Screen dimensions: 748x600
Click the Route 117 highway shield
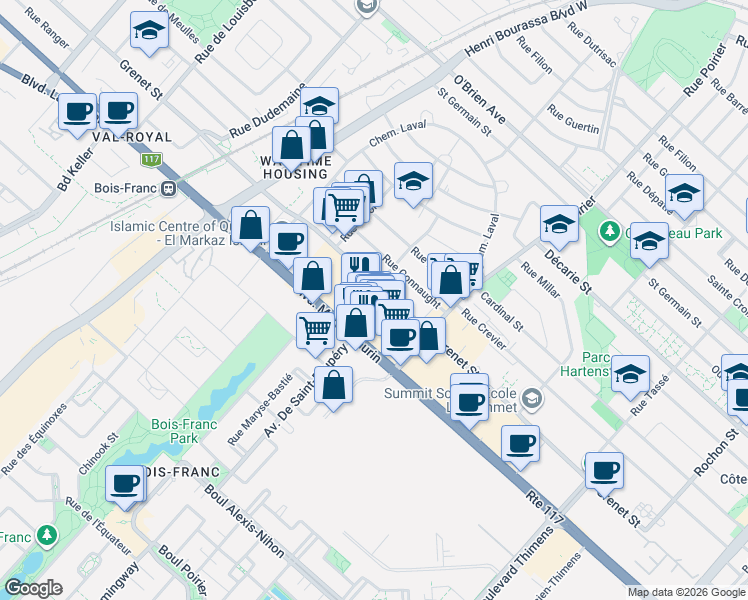pyautogui.click(x=151, y=159)
